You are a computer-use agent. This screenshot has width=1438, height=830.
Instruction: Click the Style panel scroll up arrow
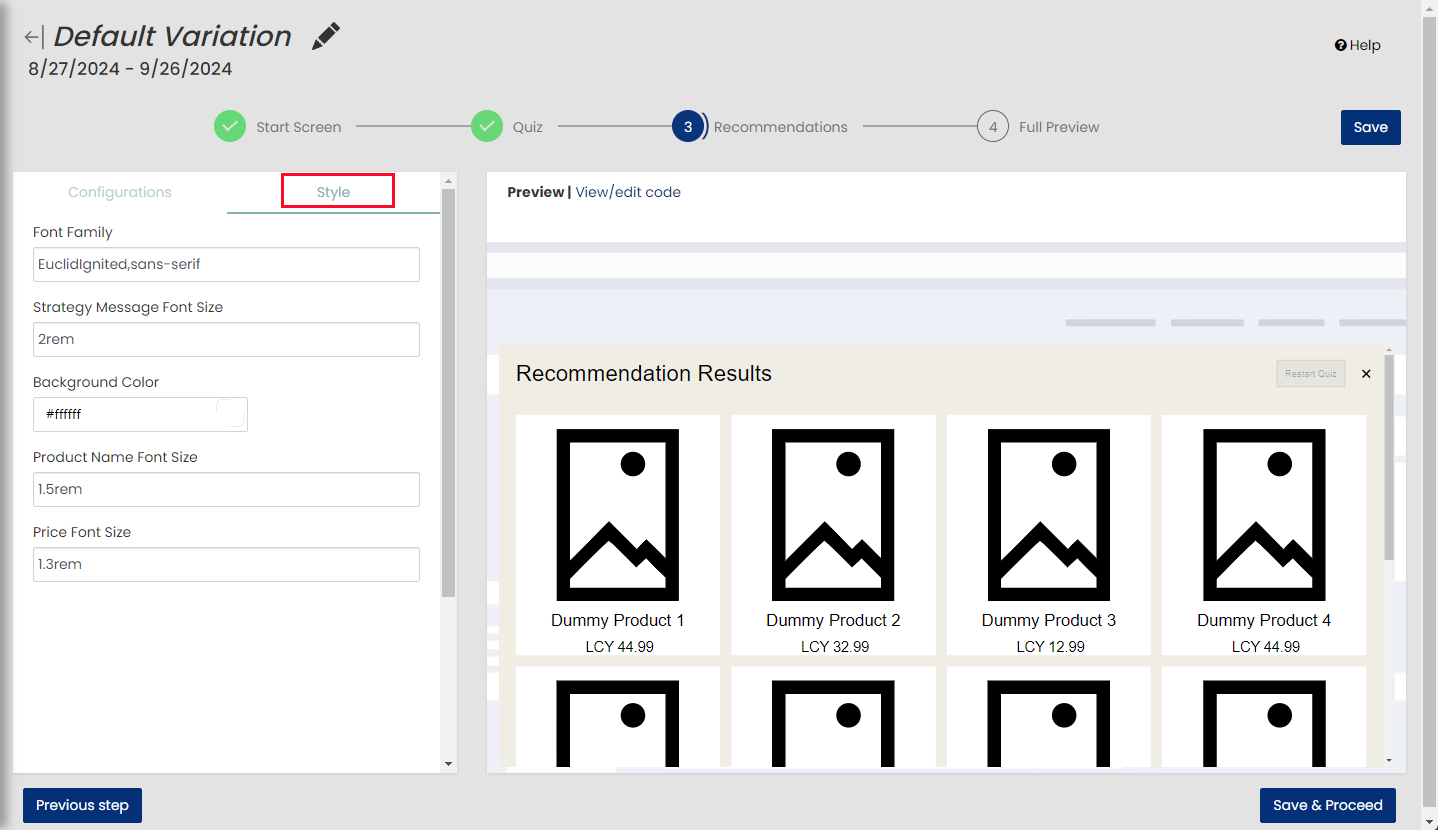pyautogui.click(x=449, y=181)
